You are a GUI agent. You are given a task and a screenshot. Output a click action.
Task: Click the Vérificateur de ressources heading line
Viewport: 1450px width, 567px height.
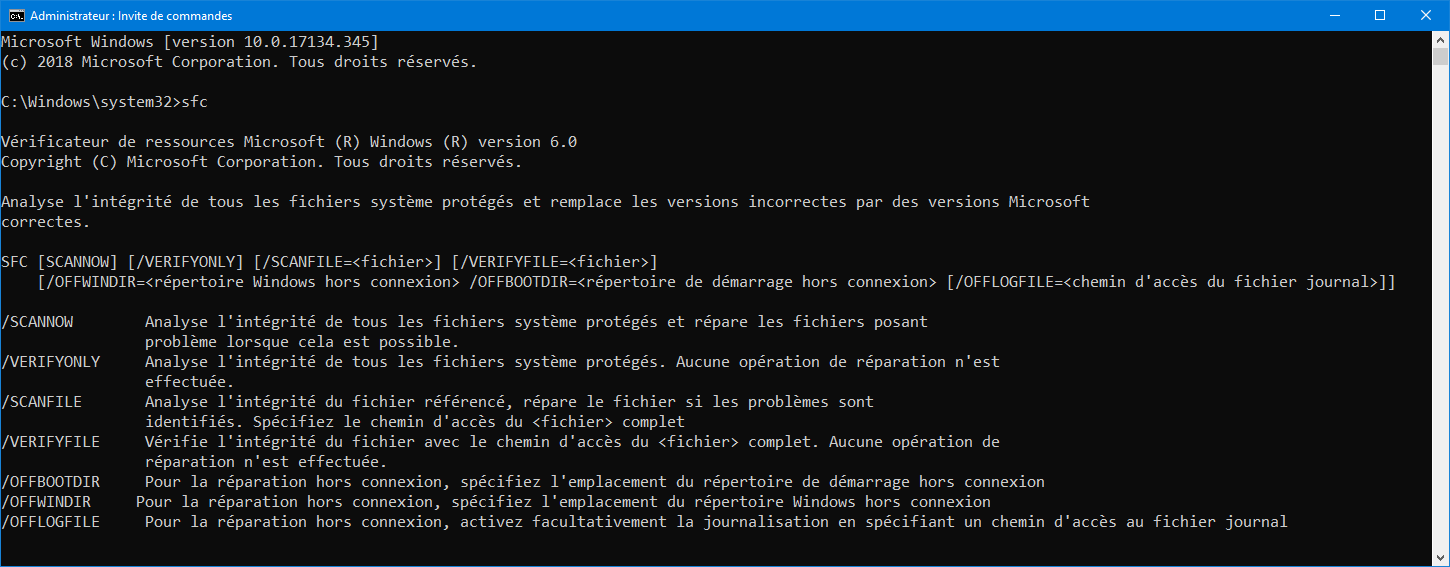click(x=289, y=142)
